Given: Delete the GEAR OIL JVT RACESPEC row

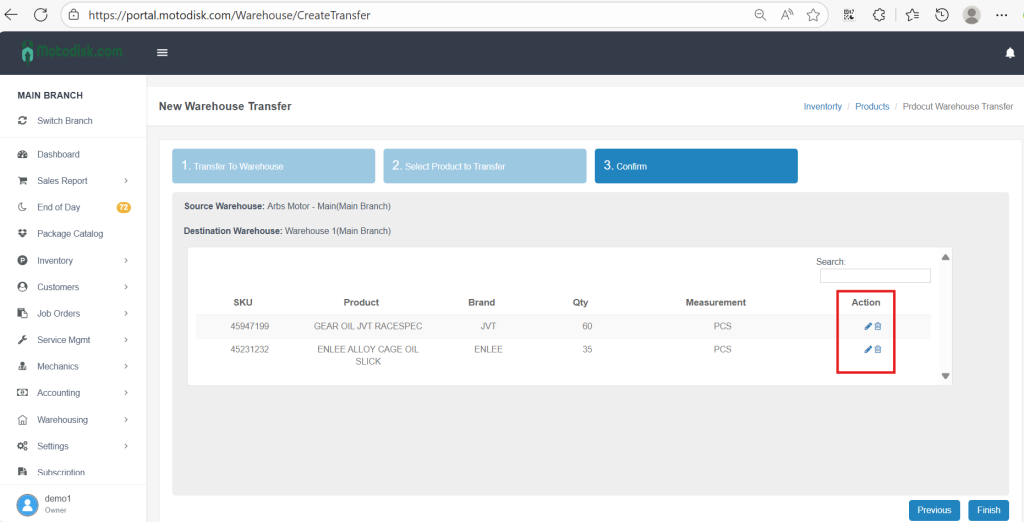Looking at the screenshot, I should (878, 326).
